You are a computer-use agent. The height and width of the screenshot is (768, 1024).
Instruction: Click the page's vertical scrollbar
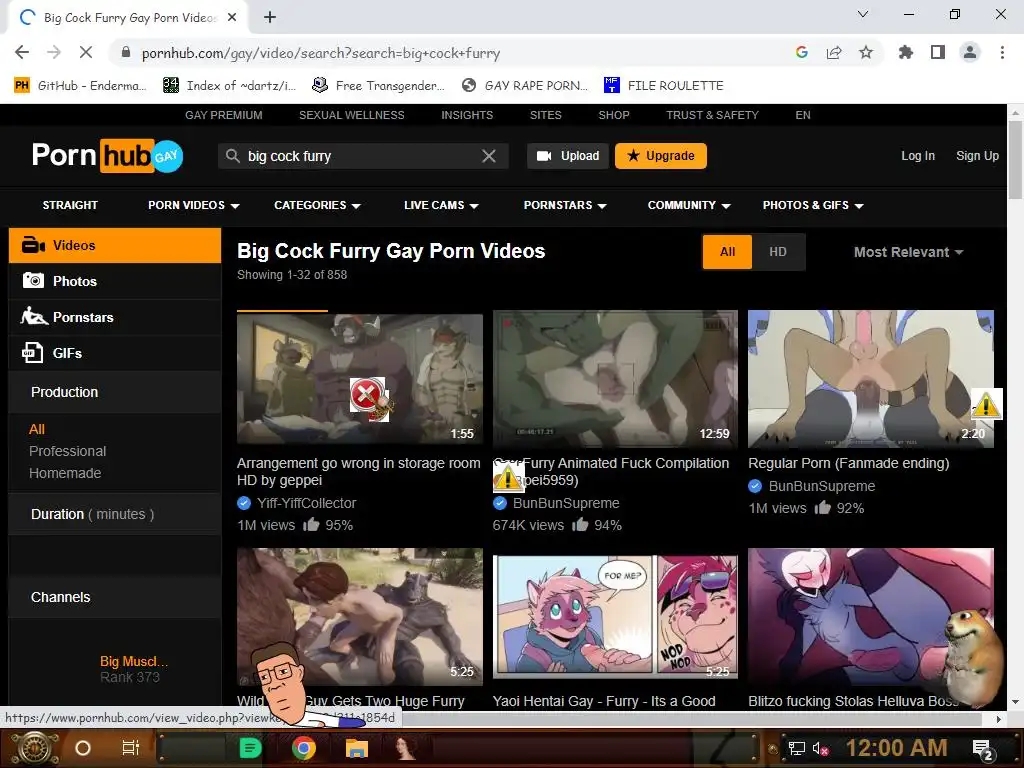pyautogui.click(x=1015, y=160)
